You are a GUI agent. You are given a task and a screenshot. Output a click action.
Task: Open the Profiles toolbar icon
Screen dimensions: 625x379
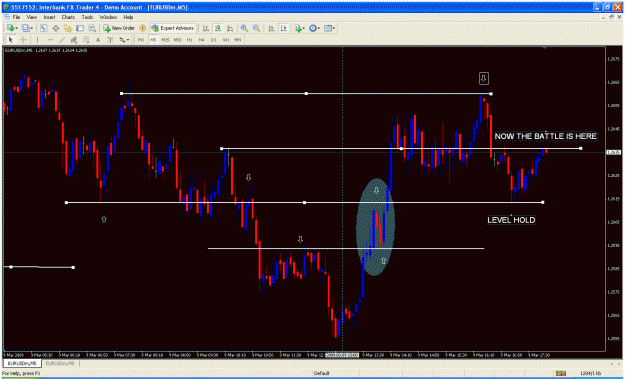26,28
